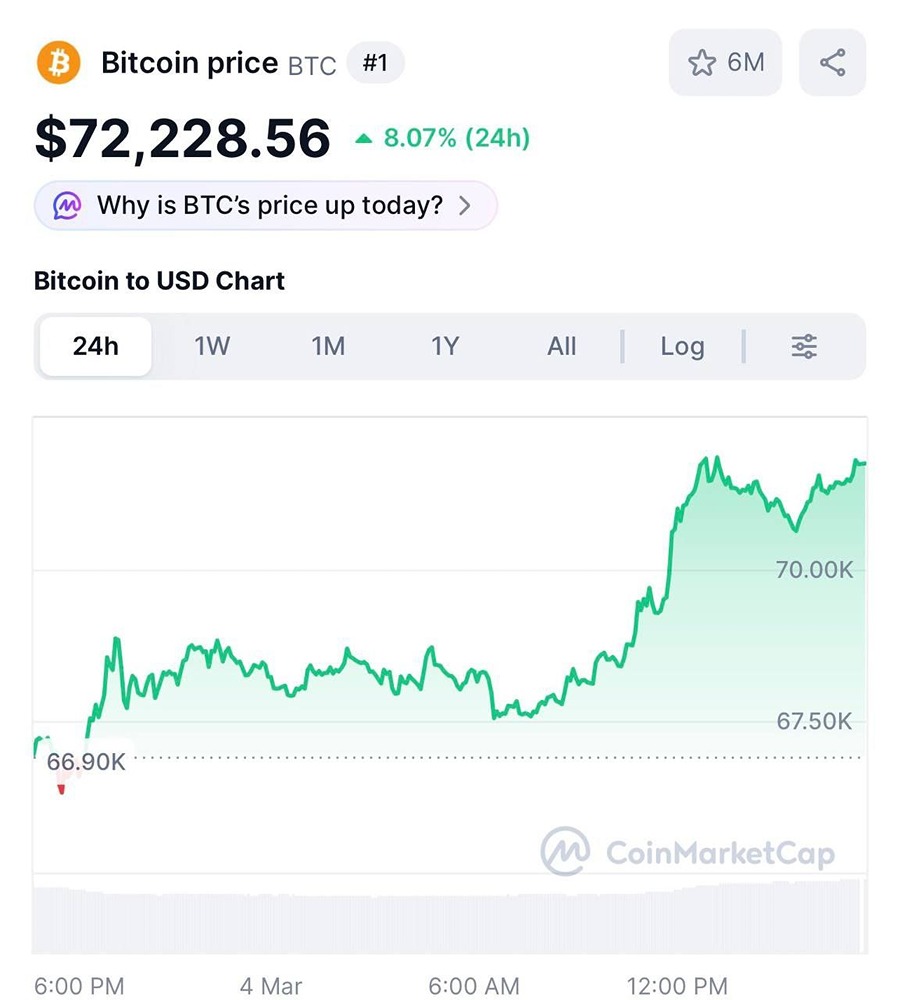Click the current price $72,228.56
Image resolution: width=900 pixels, height=1000 pixels.
(180, 138)
